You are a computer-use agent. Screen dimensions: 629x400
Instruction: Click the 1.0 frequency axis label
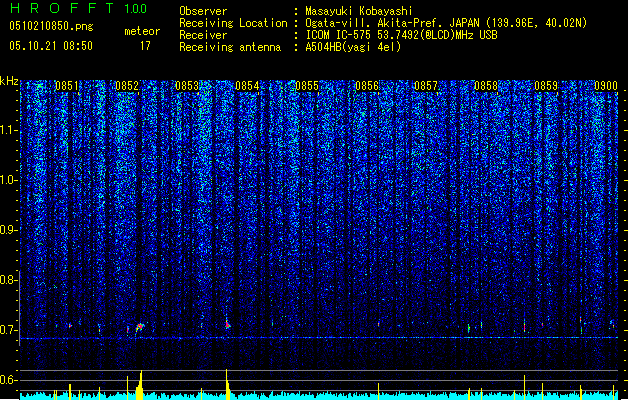click(x=9, y=180)
